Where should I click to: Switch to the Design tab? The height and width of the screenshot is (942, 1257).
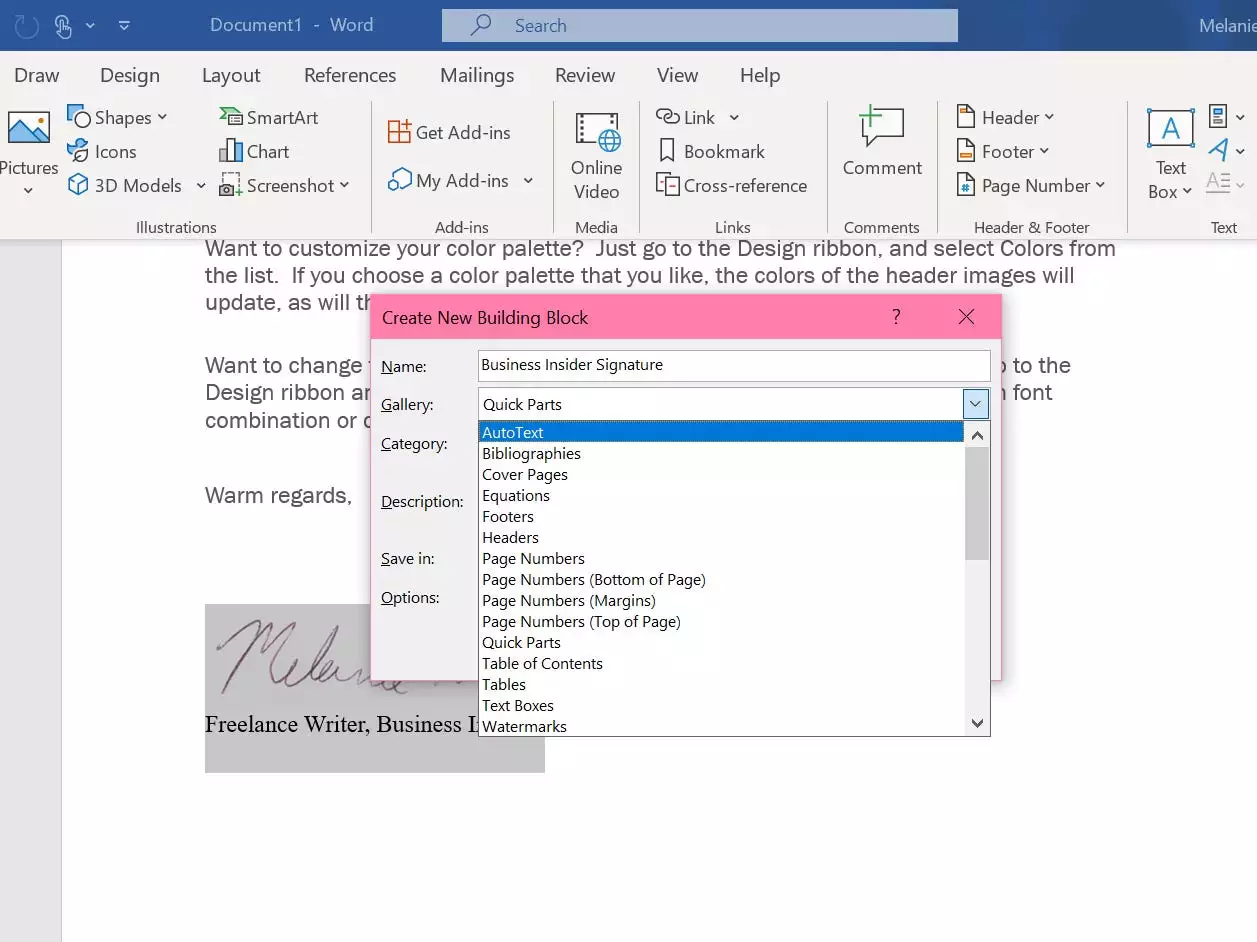pos(130,76)
